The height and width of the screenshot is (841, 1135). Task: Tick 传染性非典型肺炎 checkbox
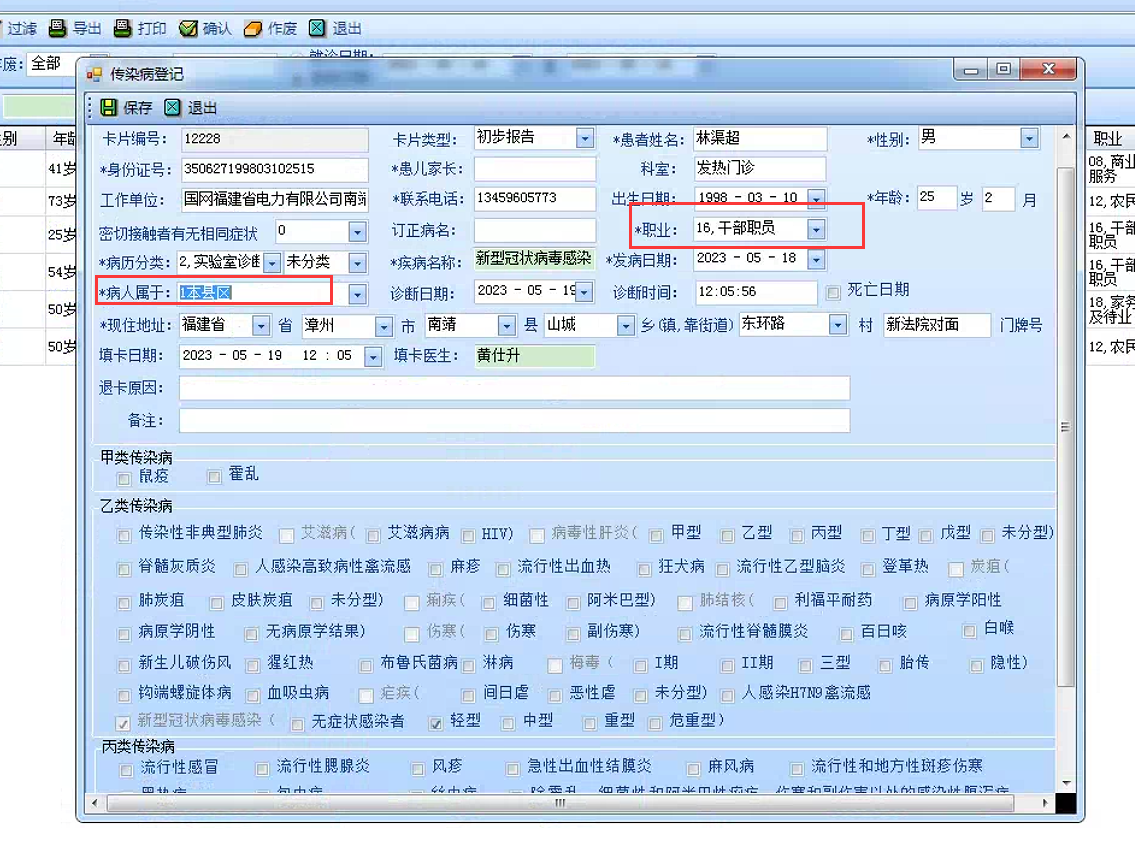124,536
